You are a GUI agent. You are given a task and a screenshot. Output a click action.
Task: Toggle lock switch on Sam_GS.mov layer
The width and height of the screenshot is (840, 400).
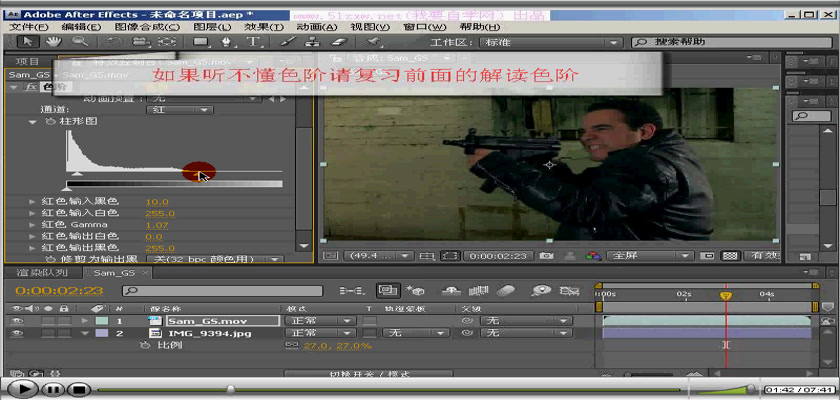(64, 321)
